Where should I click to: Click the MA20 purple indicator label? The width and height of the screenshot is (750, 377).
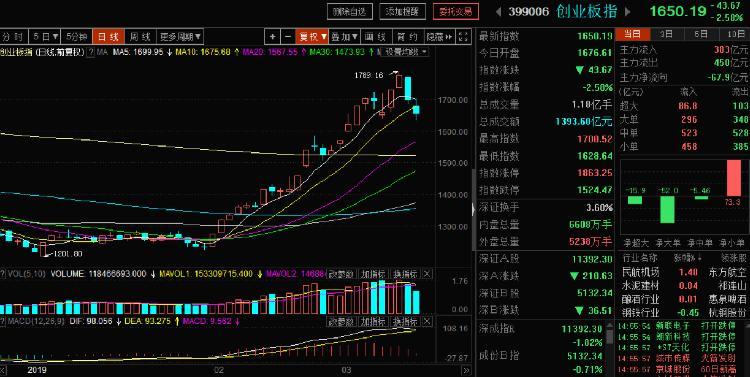pos(270,52)
